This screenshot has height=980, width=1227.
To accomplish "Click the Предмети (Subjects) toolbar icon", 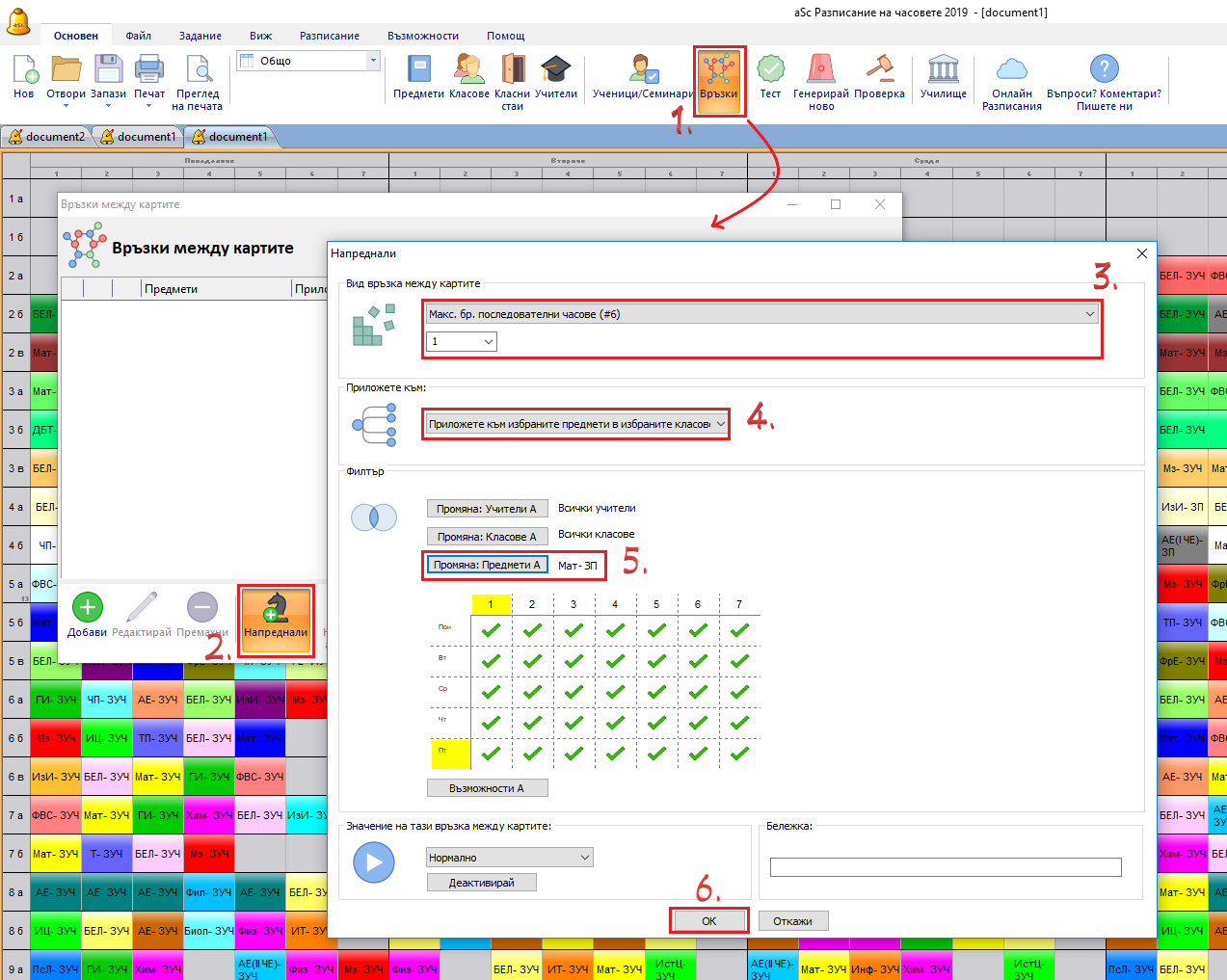I will pyautogui.click(x=418, y=70).
